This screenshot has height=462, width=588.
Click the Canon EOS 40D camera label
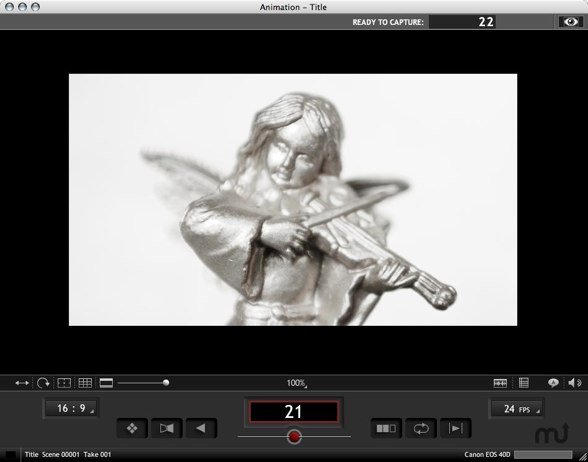(x=487, y=454)
